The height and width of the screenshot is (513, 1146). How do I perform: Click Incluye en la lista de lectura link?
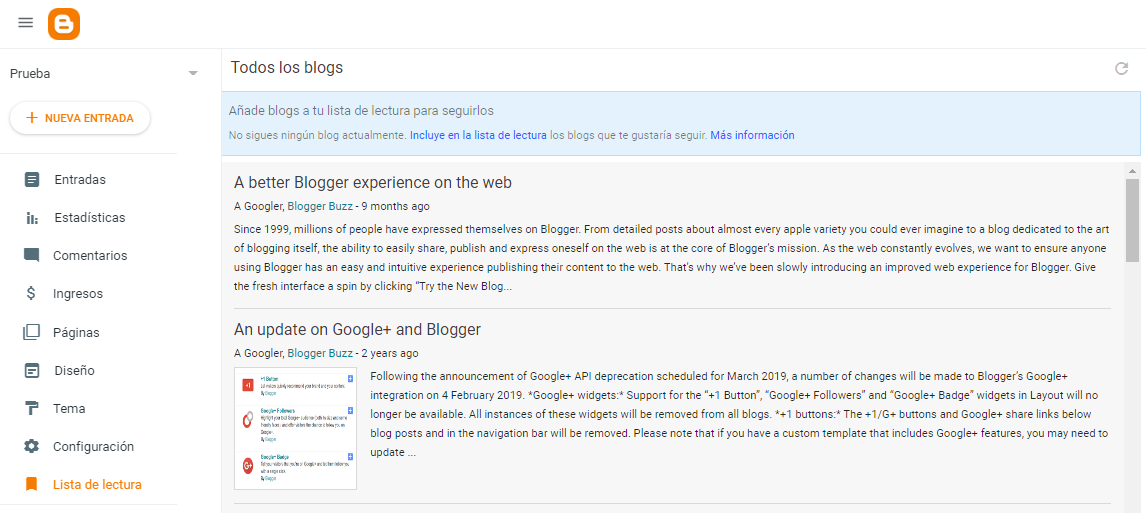pos(478,135)
